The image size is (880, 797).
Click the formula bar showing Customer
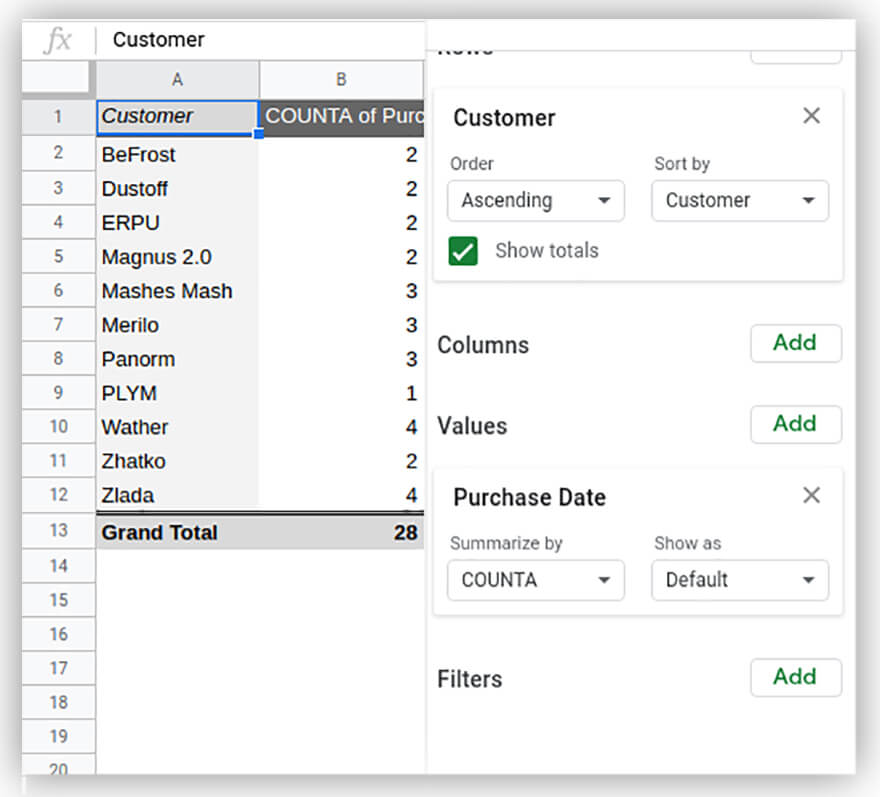tap(260, 40)
